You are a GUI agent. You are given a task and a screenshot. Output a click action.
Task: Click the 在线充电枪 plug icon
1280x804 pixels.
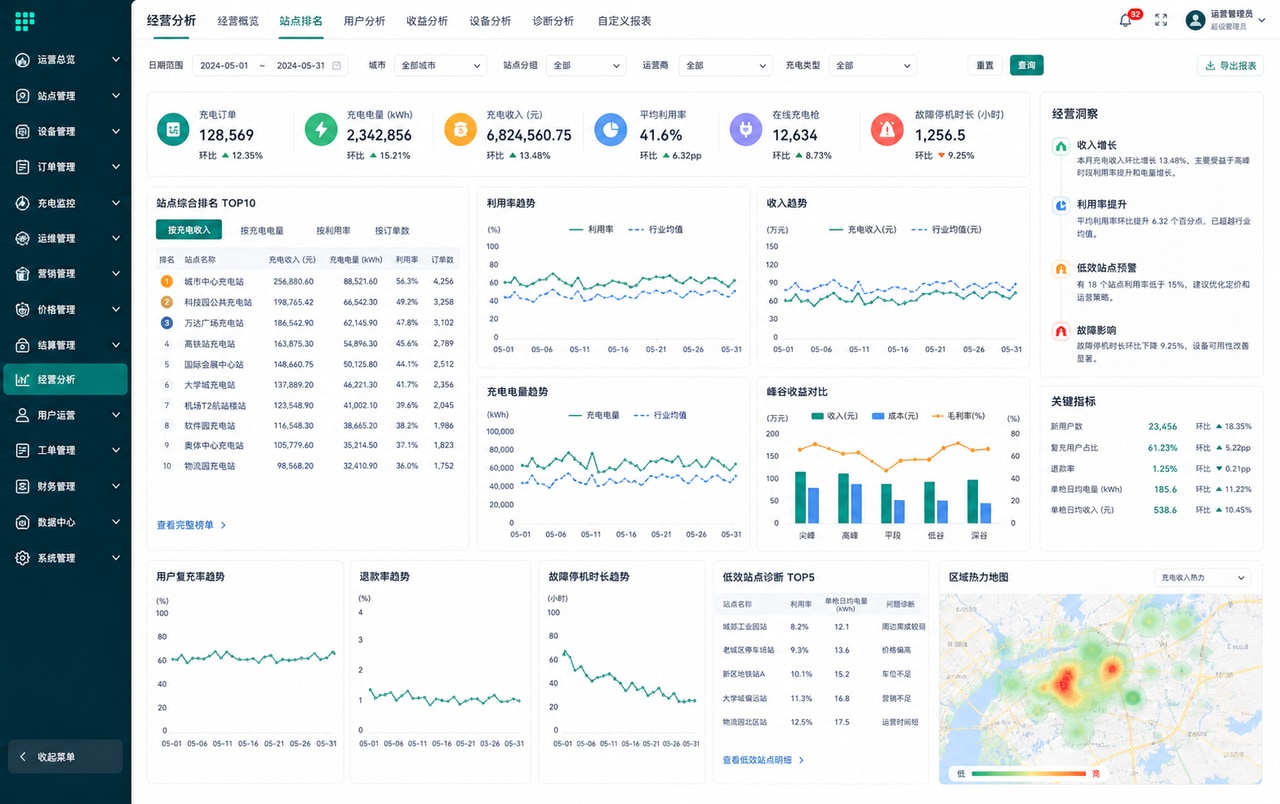point(746,129)
